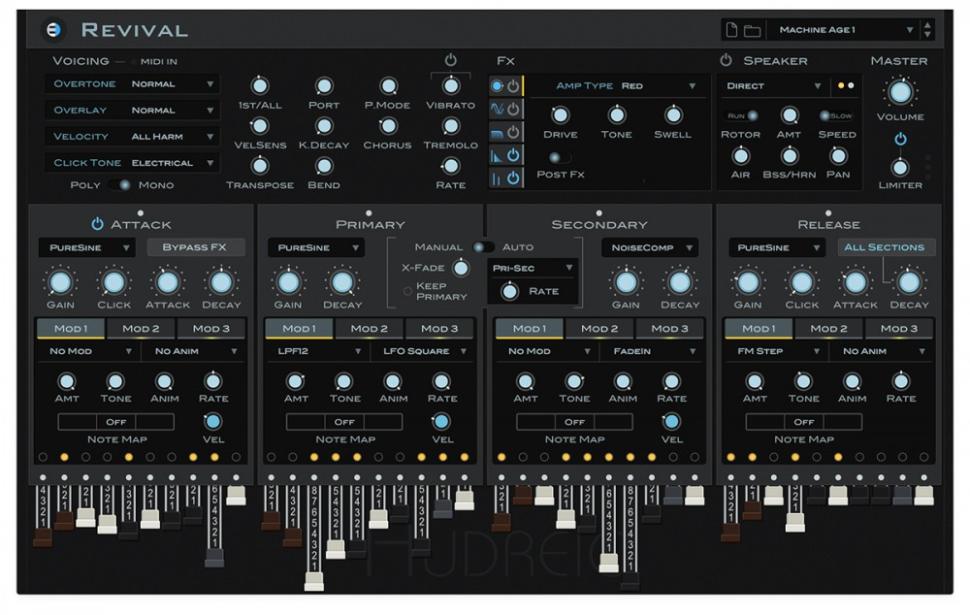Click the Limiter power icon
Screen dimensions: 970x615
point(900,139)
